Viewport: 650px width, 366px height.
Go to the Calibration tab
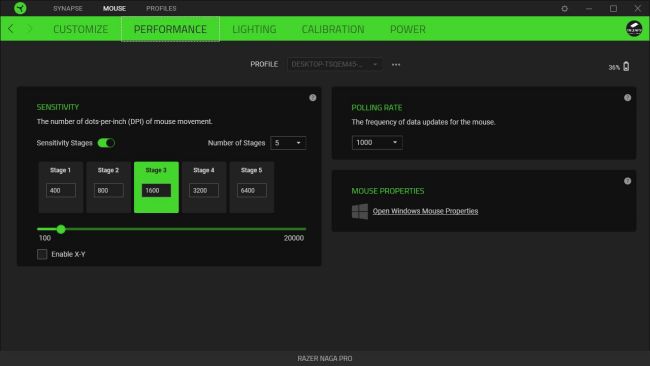pyautogui.click(x=333, y=29)
